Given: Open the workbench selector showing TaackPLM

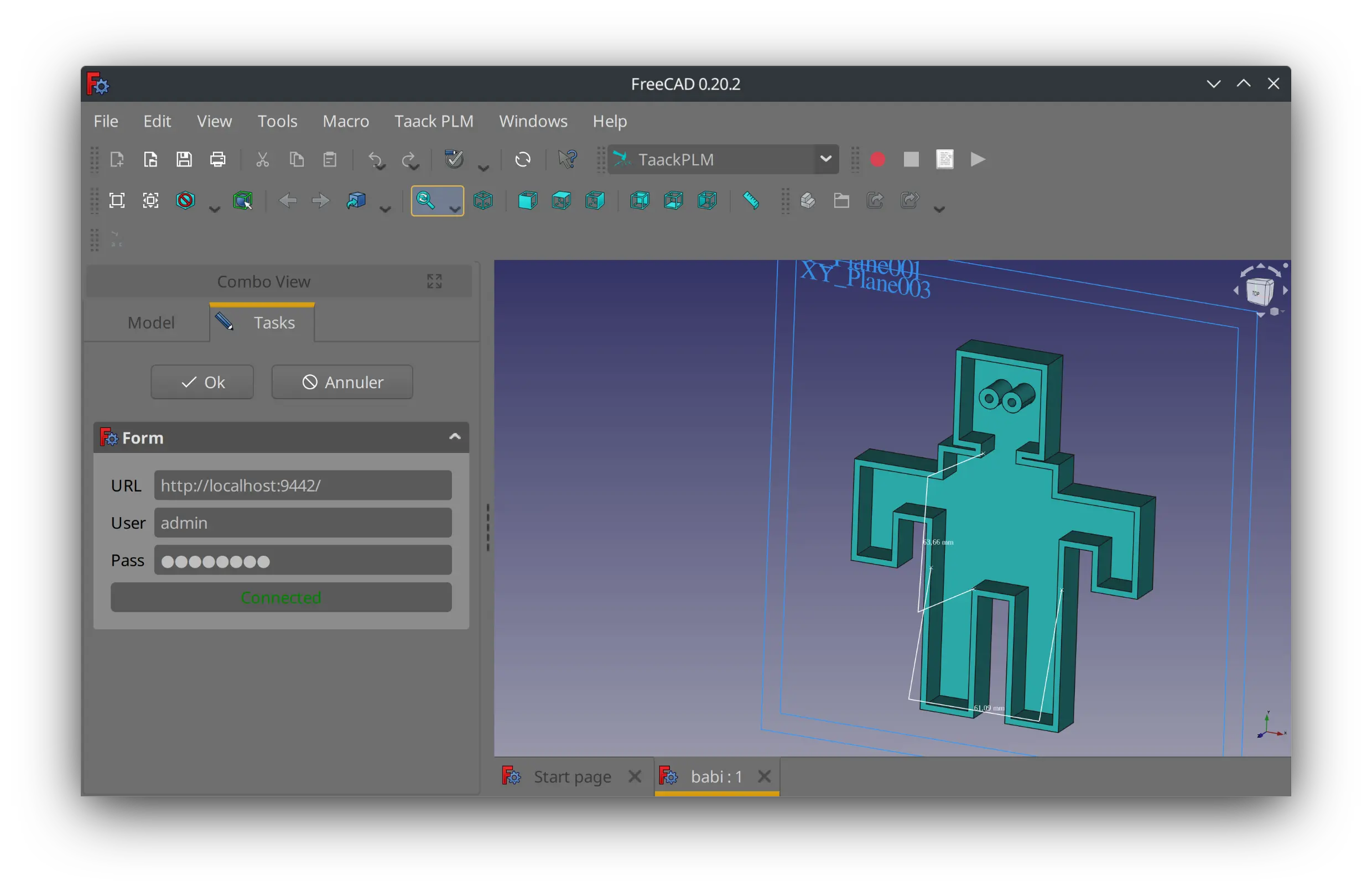Looking at the screenshot, I should tap(723, 159).
